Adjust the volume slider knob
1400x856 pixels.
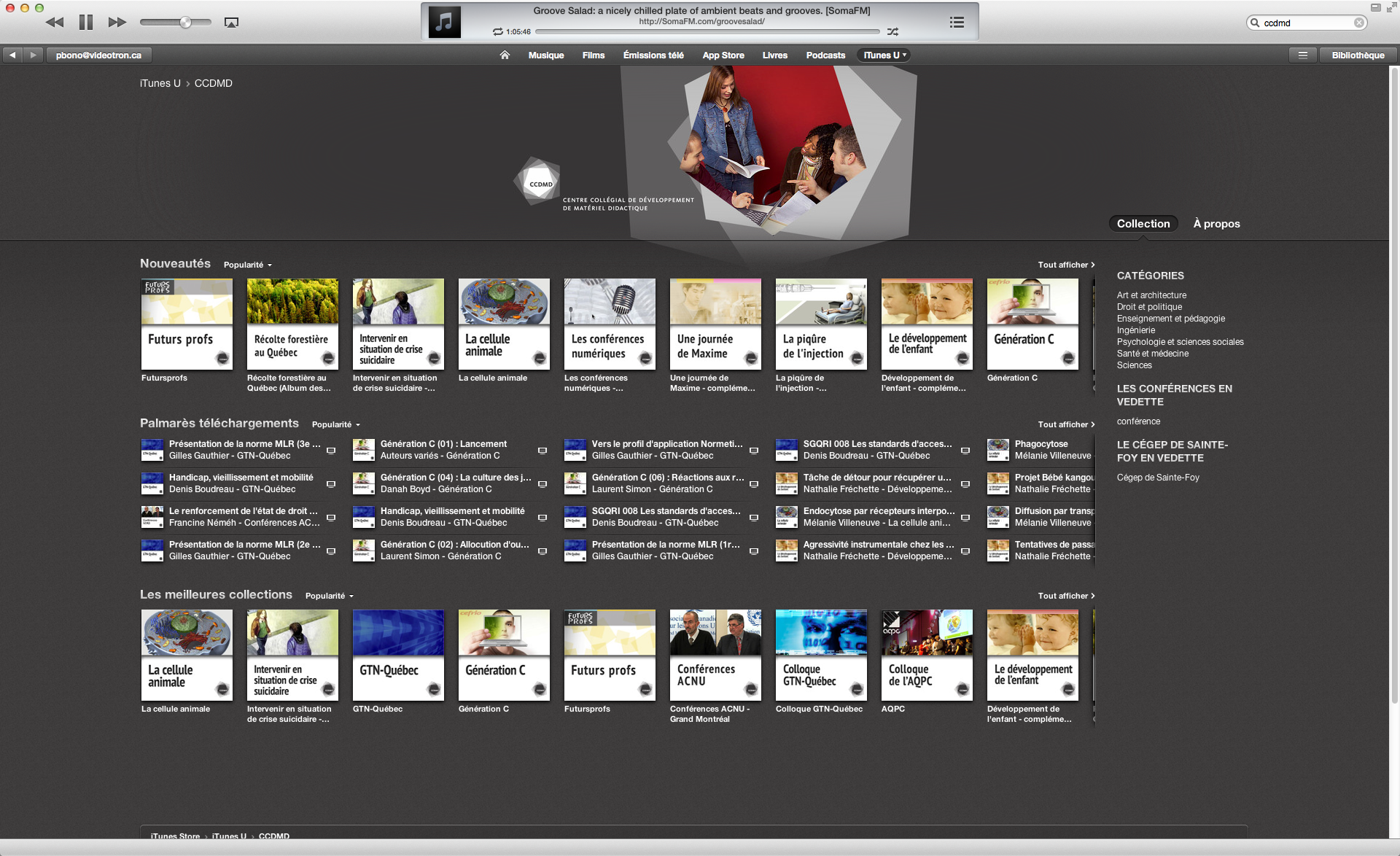(186, 22)
